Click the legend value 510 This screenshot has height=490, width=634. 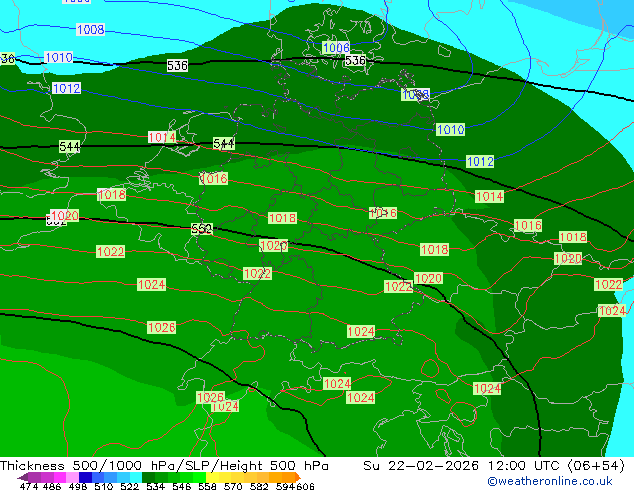pyautogui.click(x=104, y=486)
